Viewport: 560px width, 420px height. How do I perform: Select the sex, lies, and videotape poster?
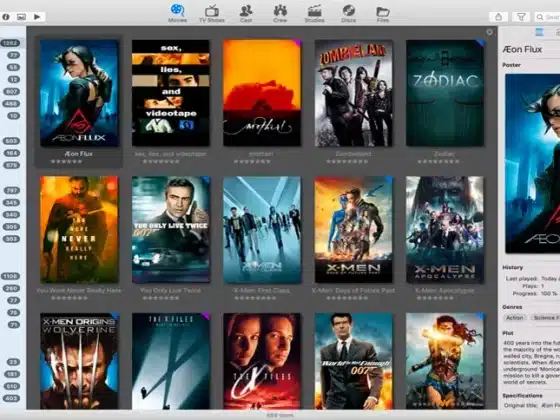click(x=171, y=93)
